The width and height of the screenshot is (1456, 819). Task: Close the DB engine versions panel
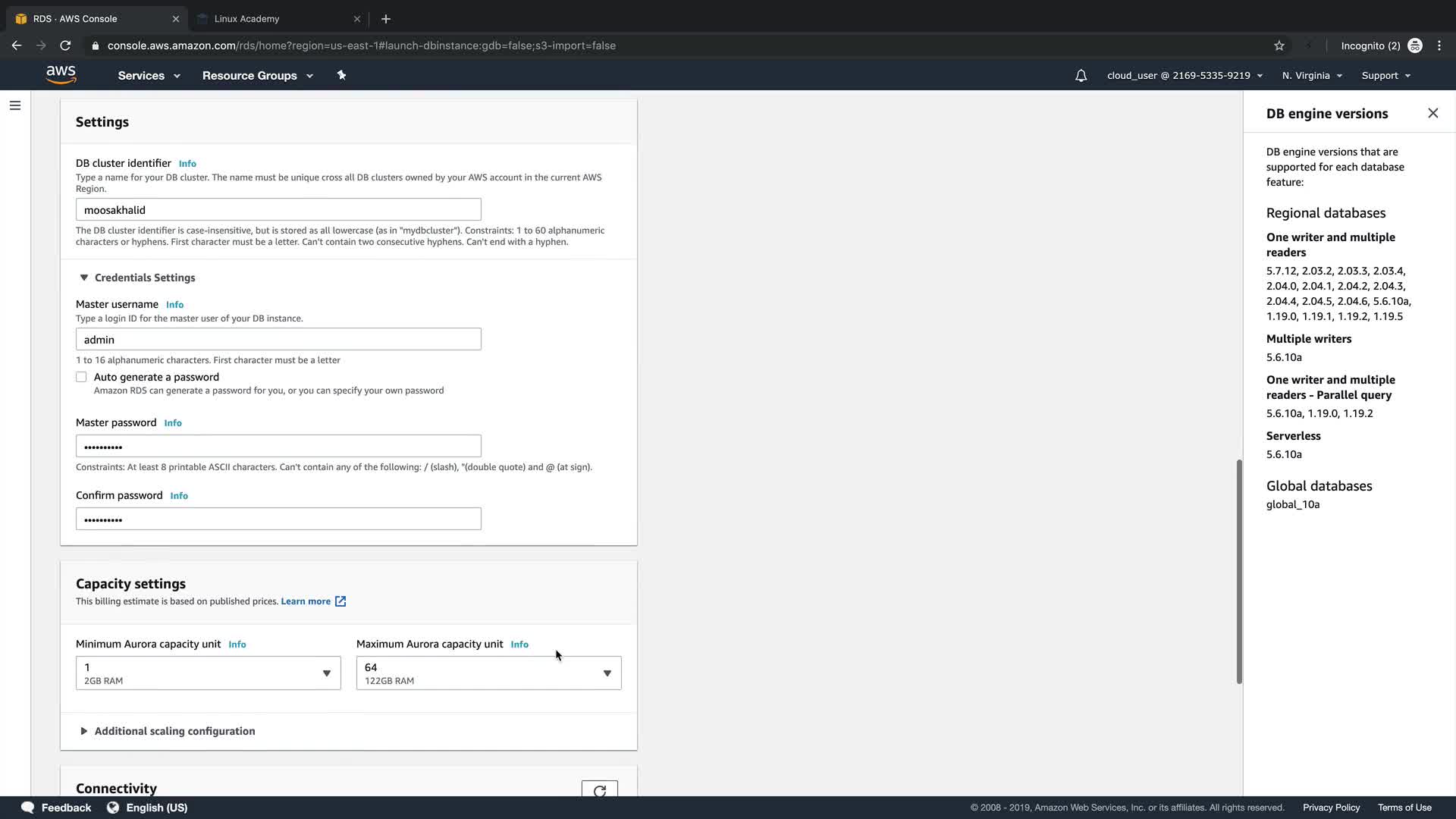[1432, 113]
